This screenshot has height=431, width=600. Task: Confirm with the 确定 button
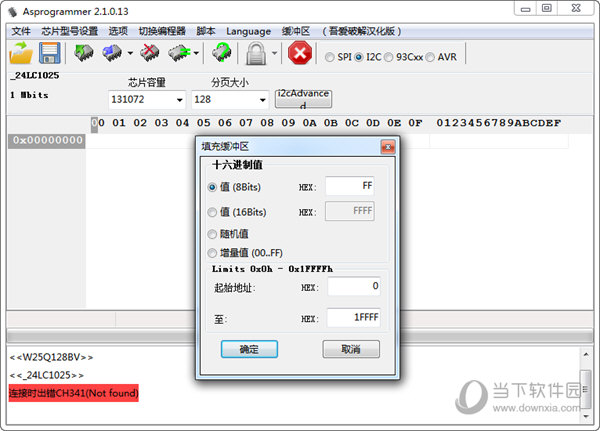(249, 349)
